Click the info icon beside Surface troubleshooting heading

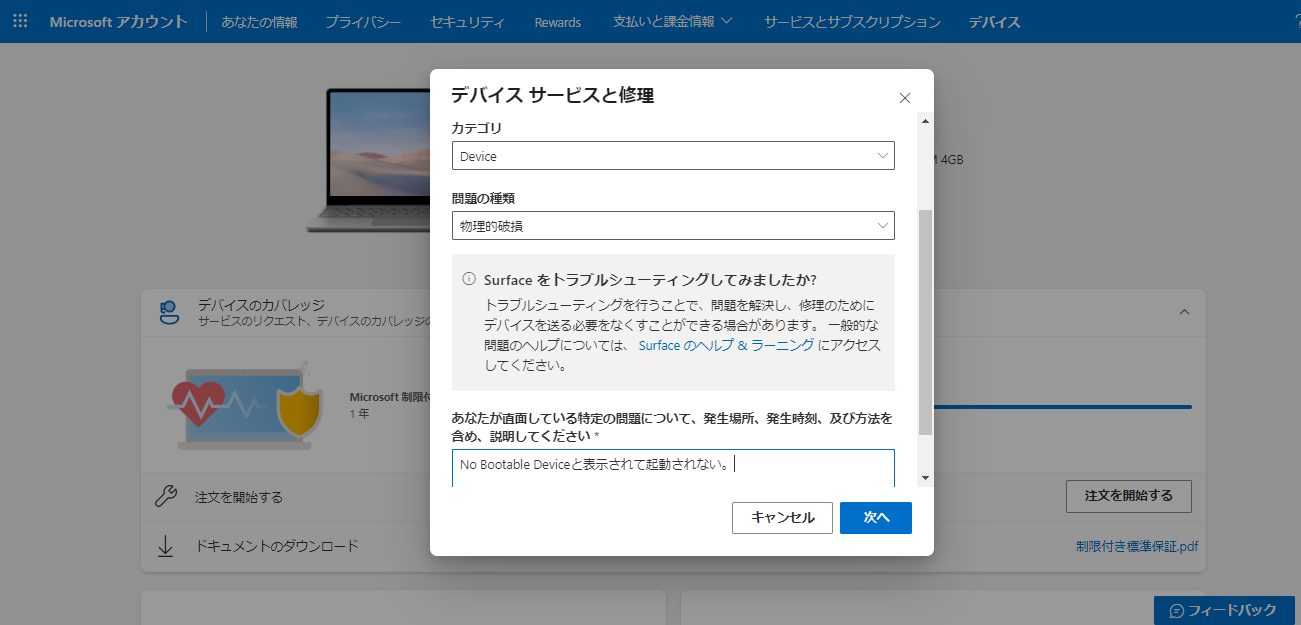[469, 279]
